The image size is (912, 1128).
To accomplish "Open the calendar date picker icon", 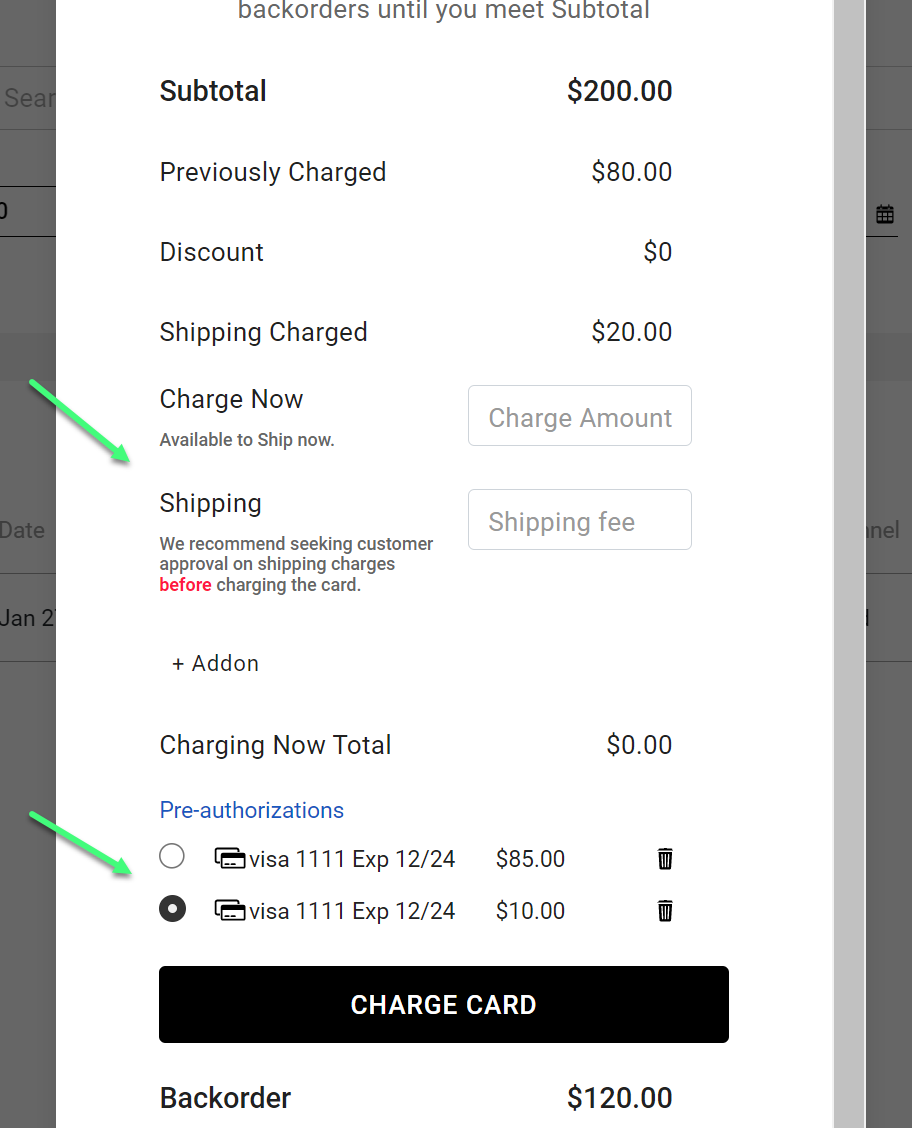I will pos(885,214).
